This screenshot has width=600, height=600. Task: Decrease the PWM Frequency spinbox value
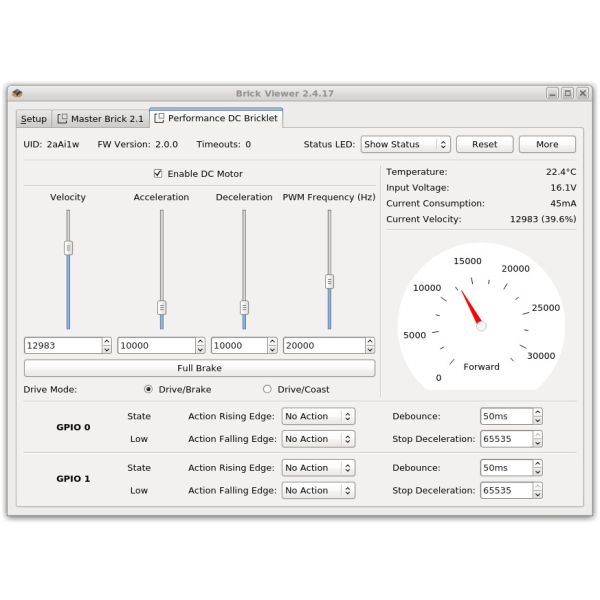pyautogui.click(x=370, y=349)
